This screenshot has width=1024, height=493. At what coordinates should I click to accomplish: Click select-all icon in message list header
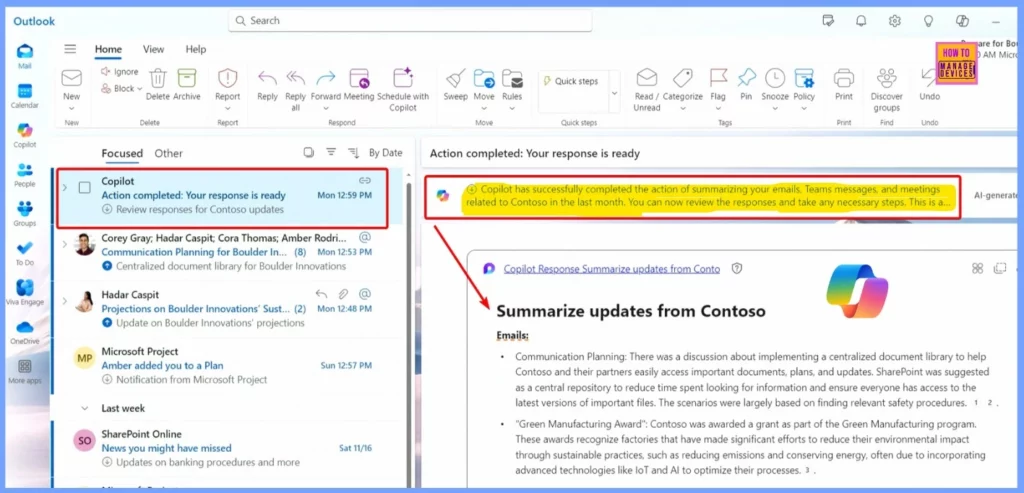pyautogui.click(x=308, y=152)
